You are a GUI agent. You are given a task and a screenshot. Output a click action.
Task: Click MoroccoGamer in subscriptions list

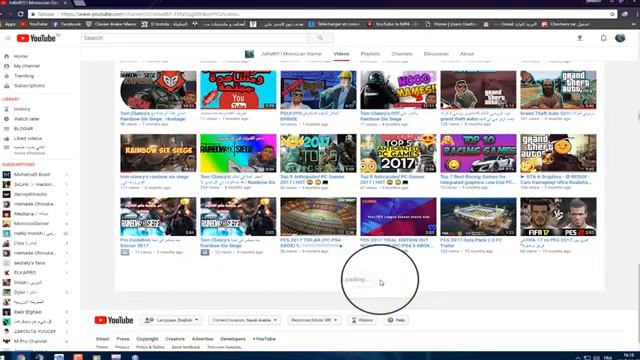31,224
